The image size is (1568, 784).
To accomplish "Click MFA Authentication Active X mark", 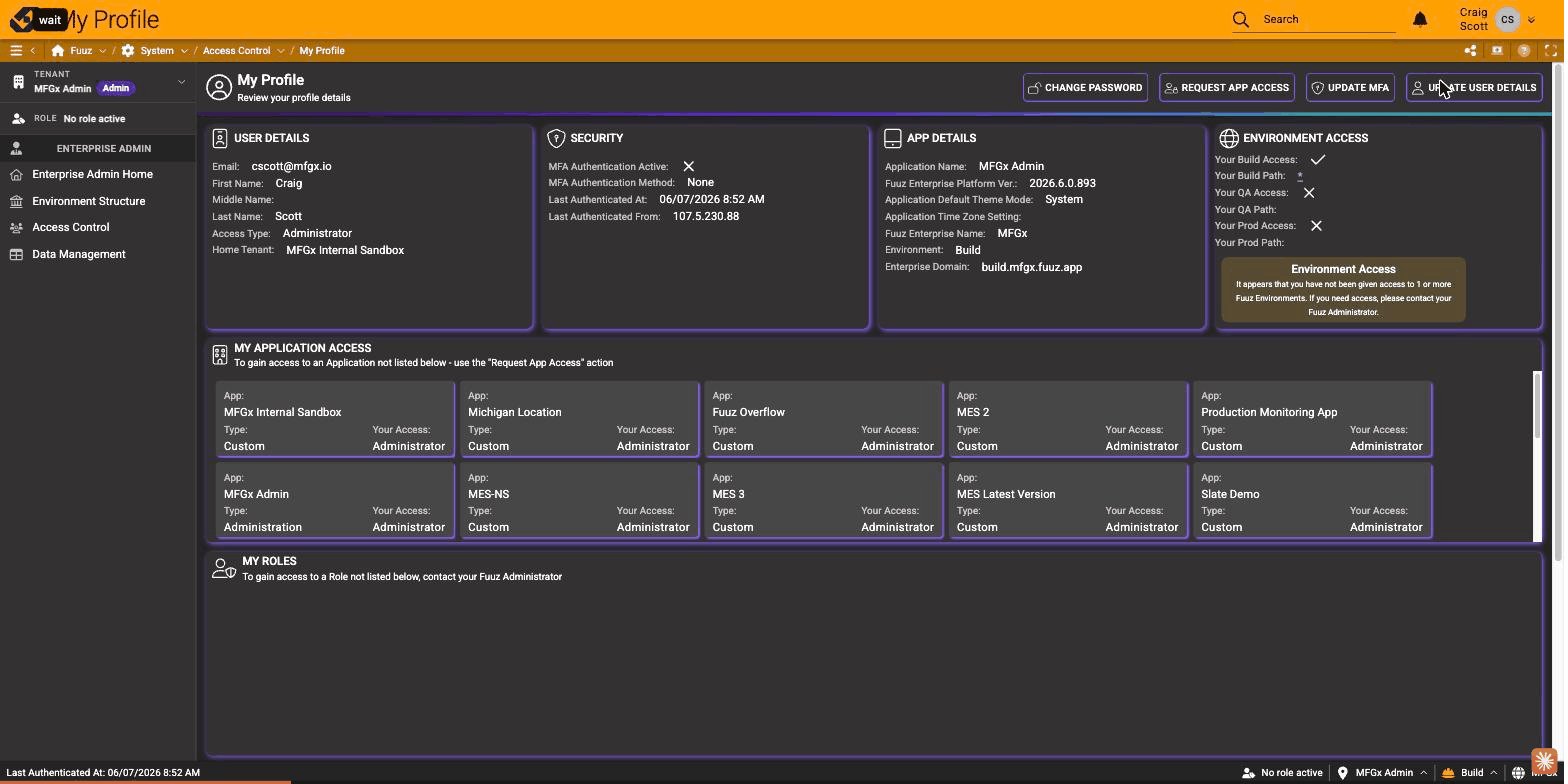I will (689, 166).
